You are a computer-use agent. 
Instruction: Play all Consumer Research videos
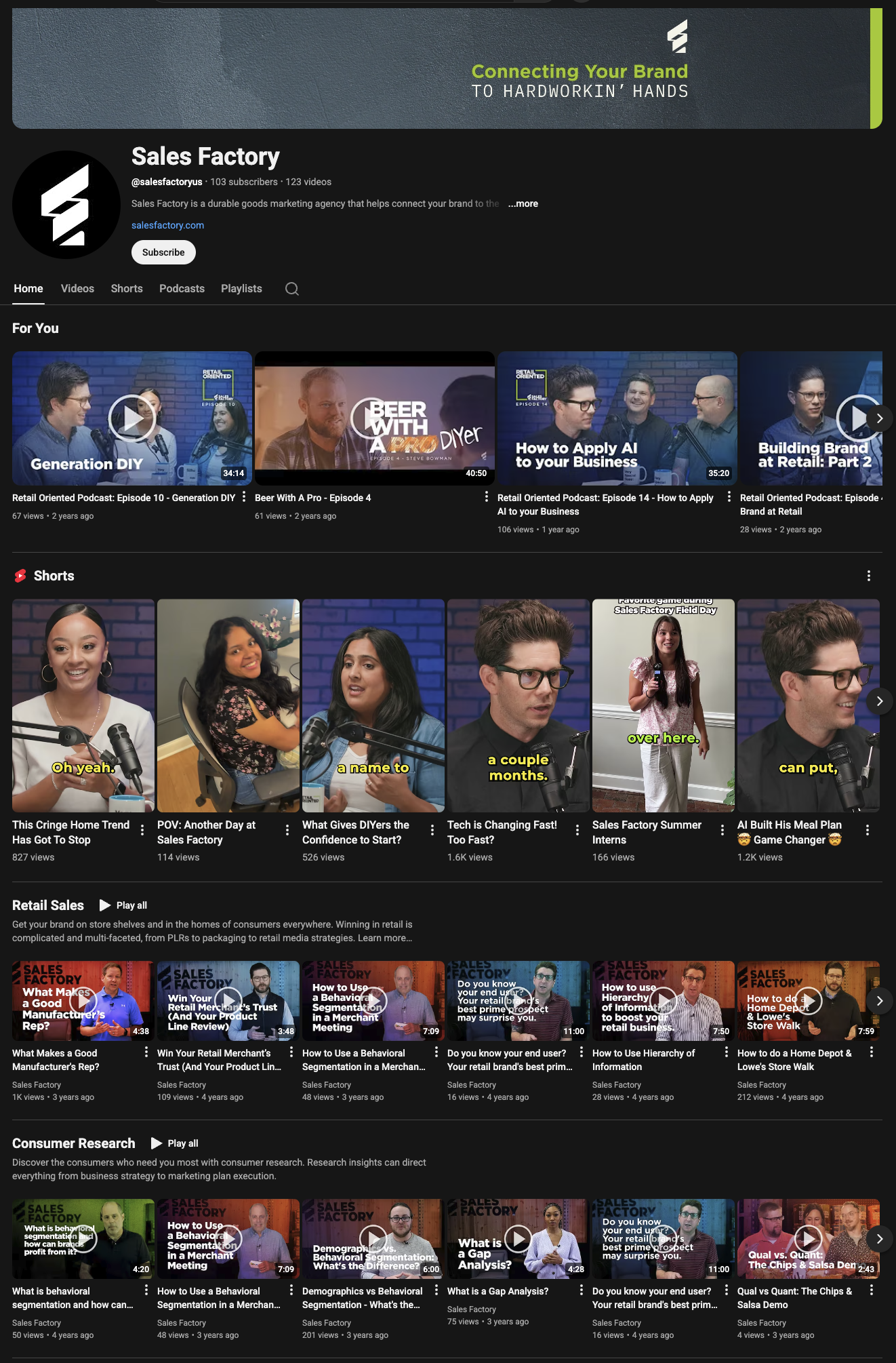tap(175, 1143)
